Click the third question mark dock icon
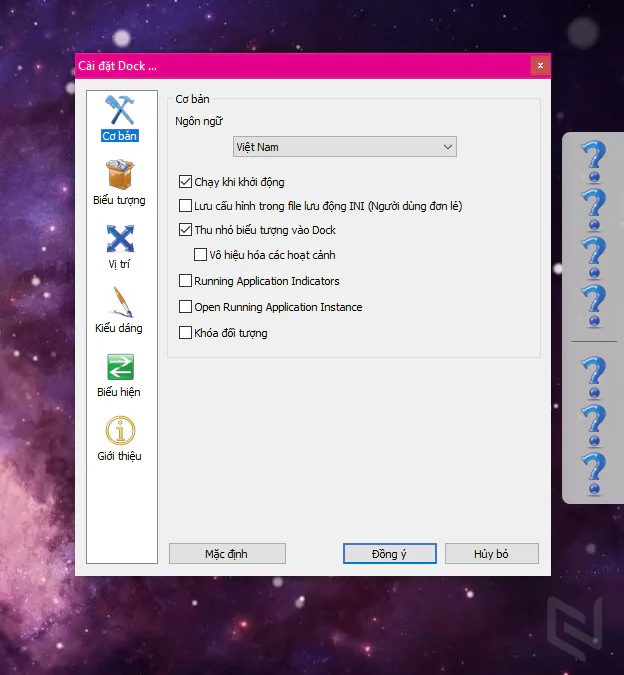624x675 pixels. click(x=594, y=257)
